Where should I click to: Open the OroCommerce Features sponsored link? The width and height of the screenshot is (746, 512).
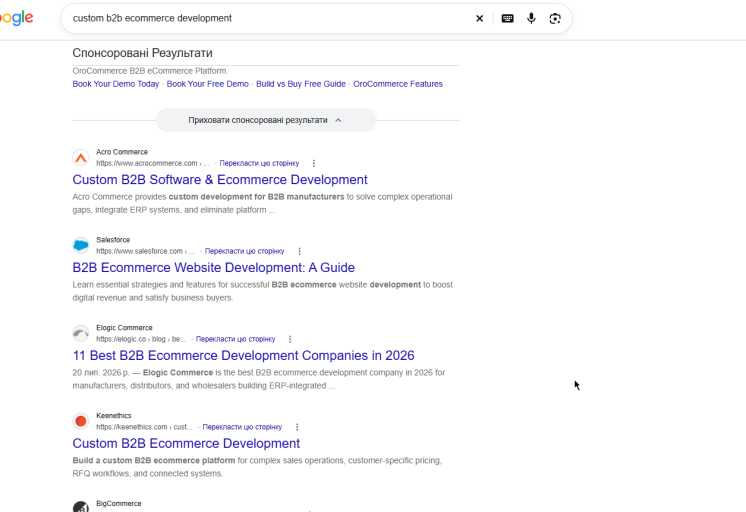click(398, 84)
